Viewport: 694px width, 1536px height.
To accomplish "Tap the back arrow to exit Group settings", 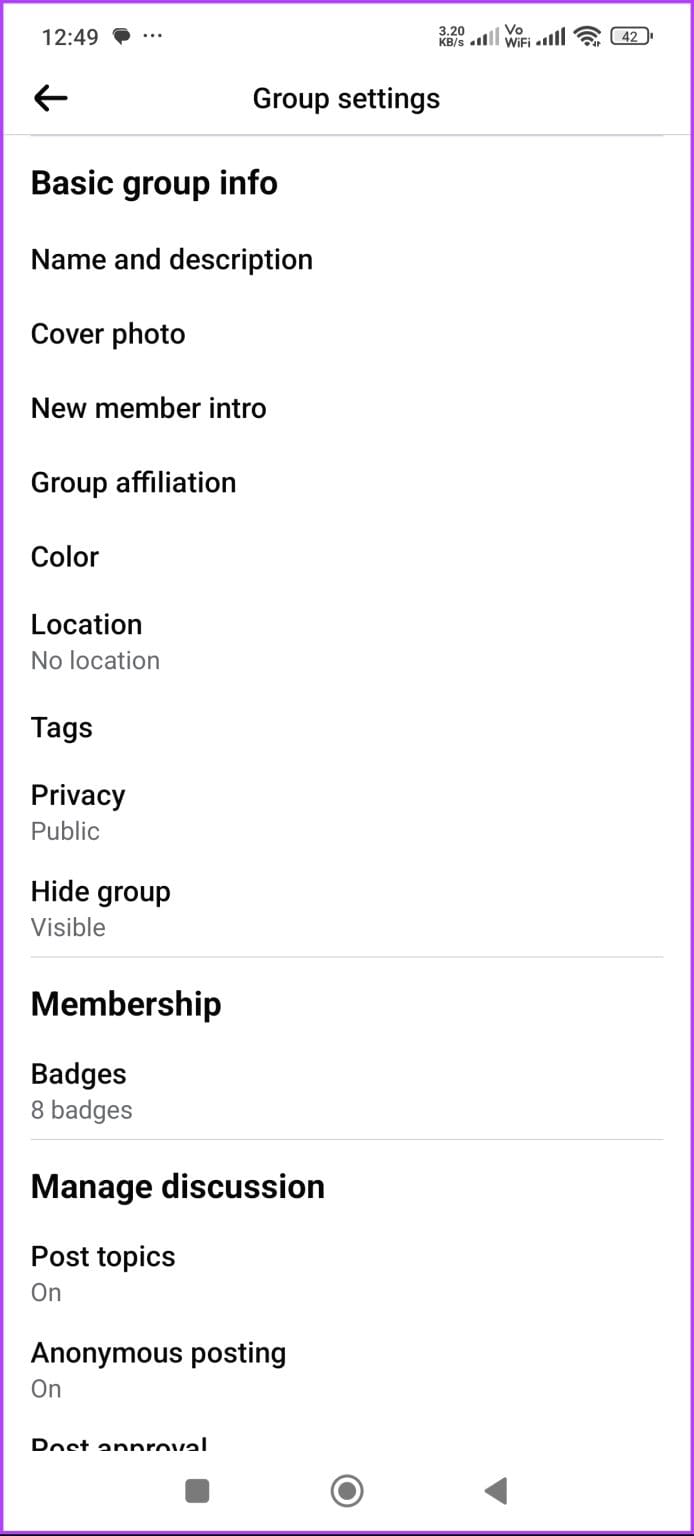I will pyautogui.click(x=49, y=97).
